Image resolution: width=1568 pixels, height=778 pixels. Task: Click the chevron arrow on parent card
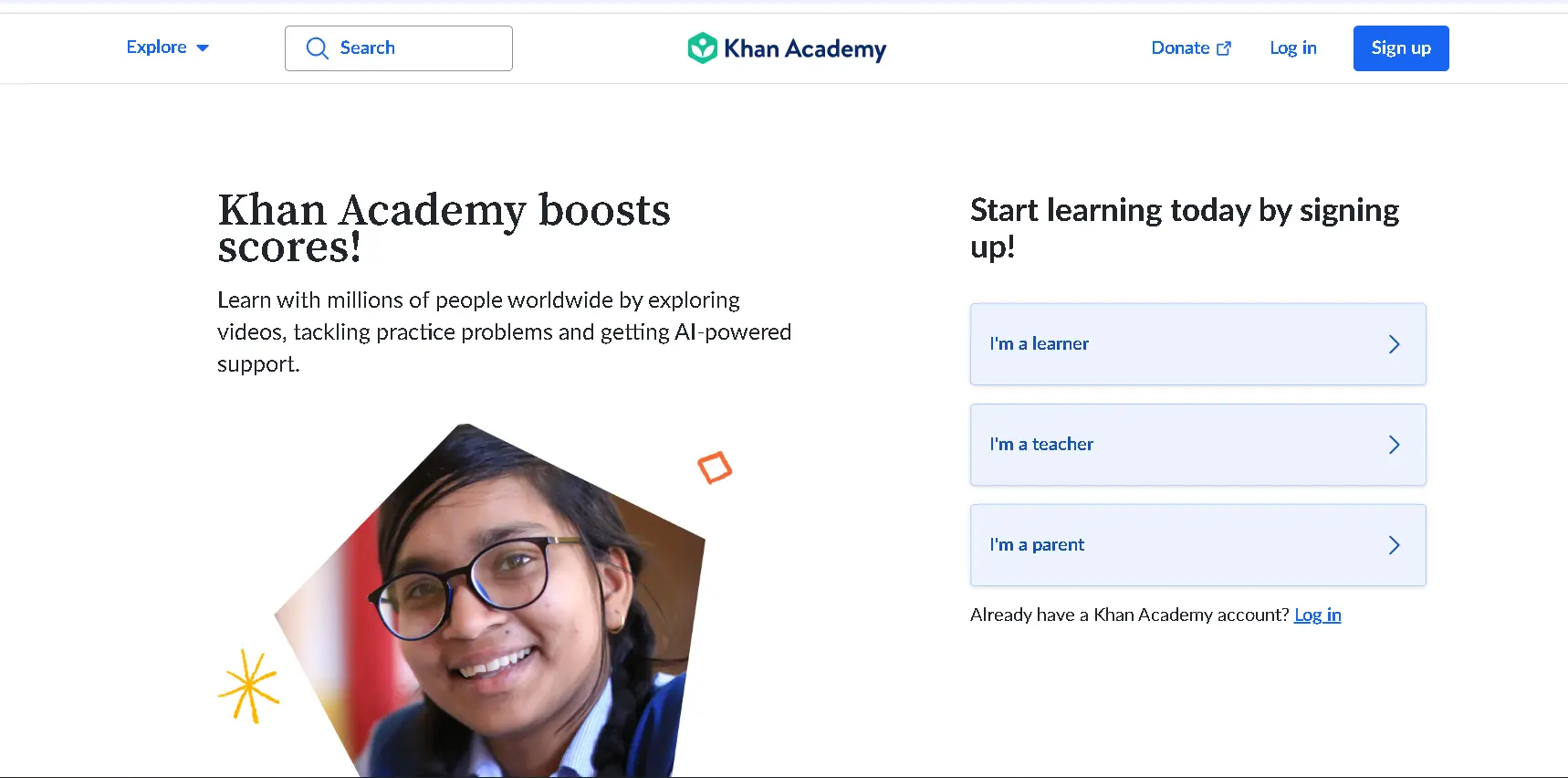point(1394,545)
